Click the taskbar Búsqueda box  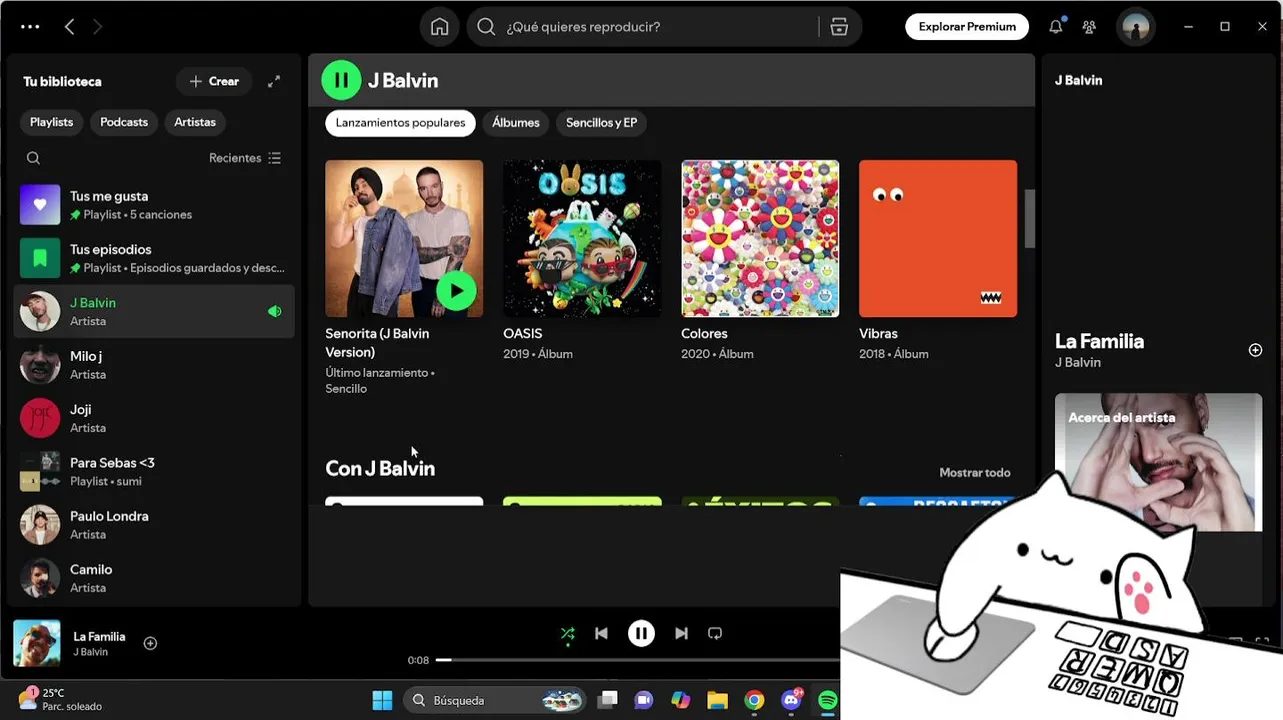click(496, 700)
